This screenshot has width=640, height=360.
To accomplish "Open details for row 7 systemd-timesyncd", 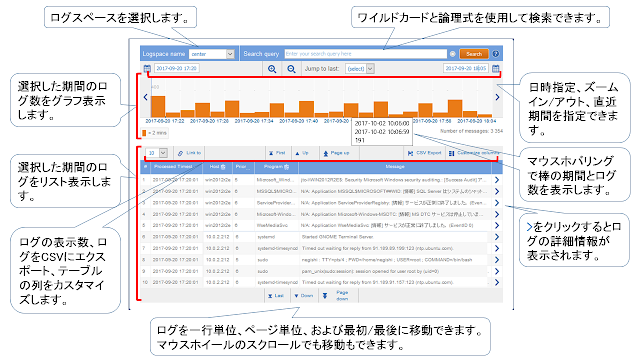I will click(497, 248).
